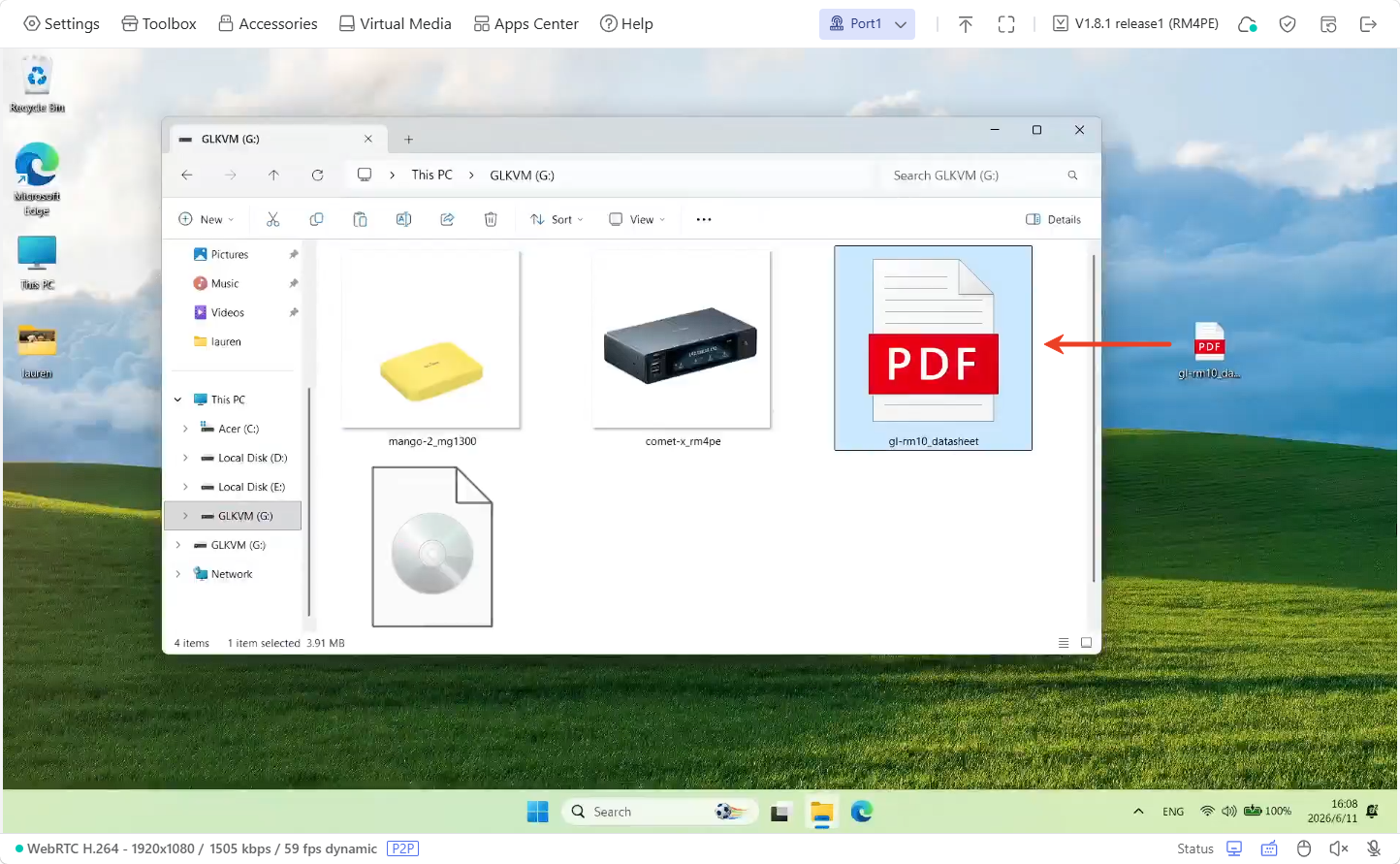Screen dimensions: 1400x864
Task: Click the logout icon at top right
Action: pyautogui.click(x=1368, y=24)
